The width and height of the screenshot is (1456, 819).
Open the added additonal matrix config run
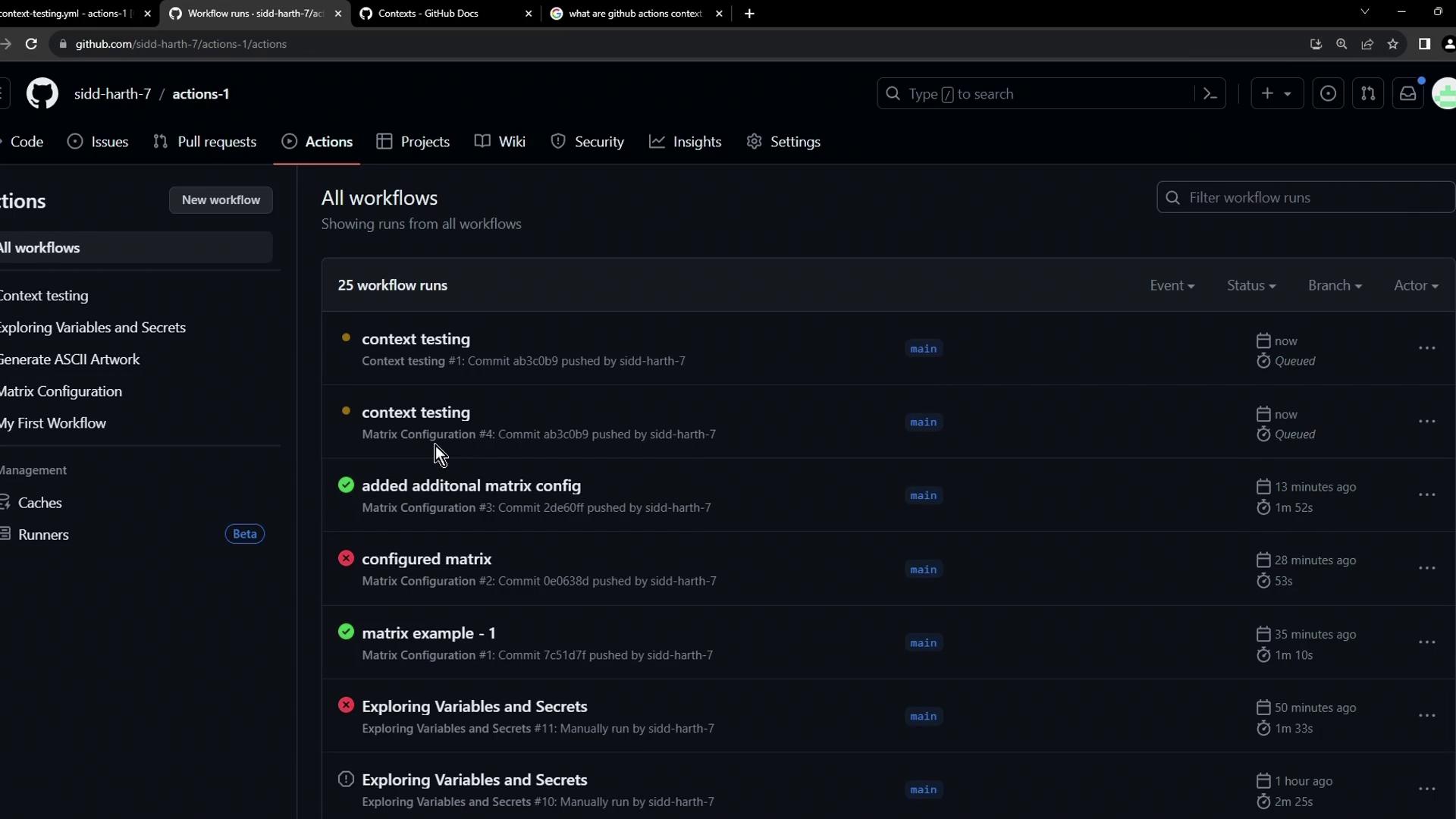tap(471, 486)
